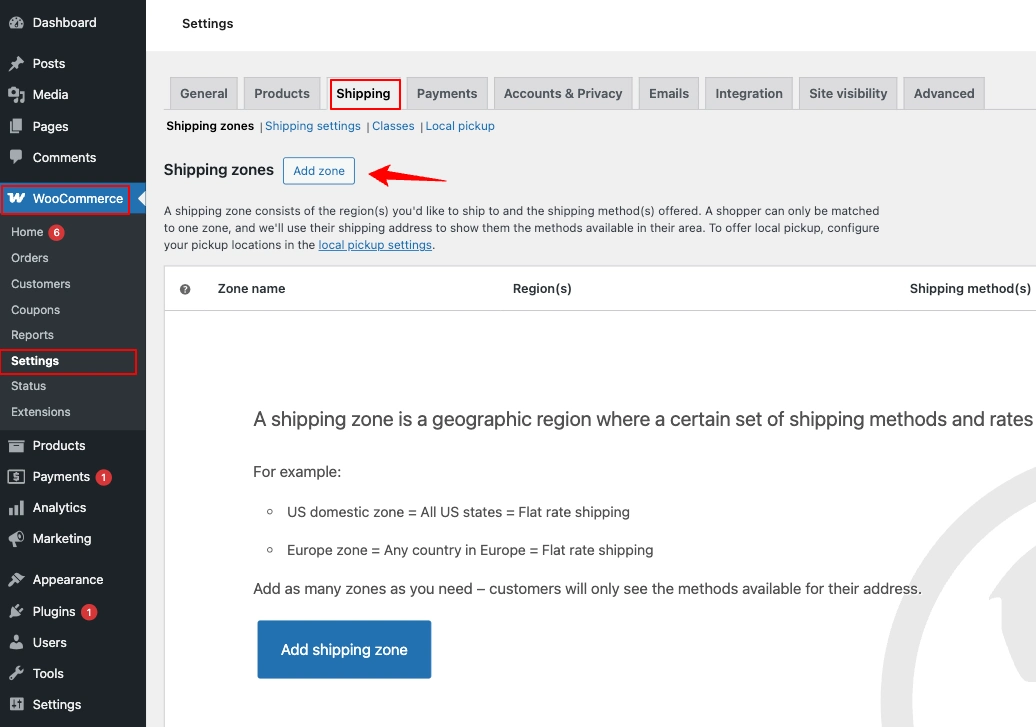Select the Shipping tab
Screen dimensions: 1036x727
tap(363, 94)
